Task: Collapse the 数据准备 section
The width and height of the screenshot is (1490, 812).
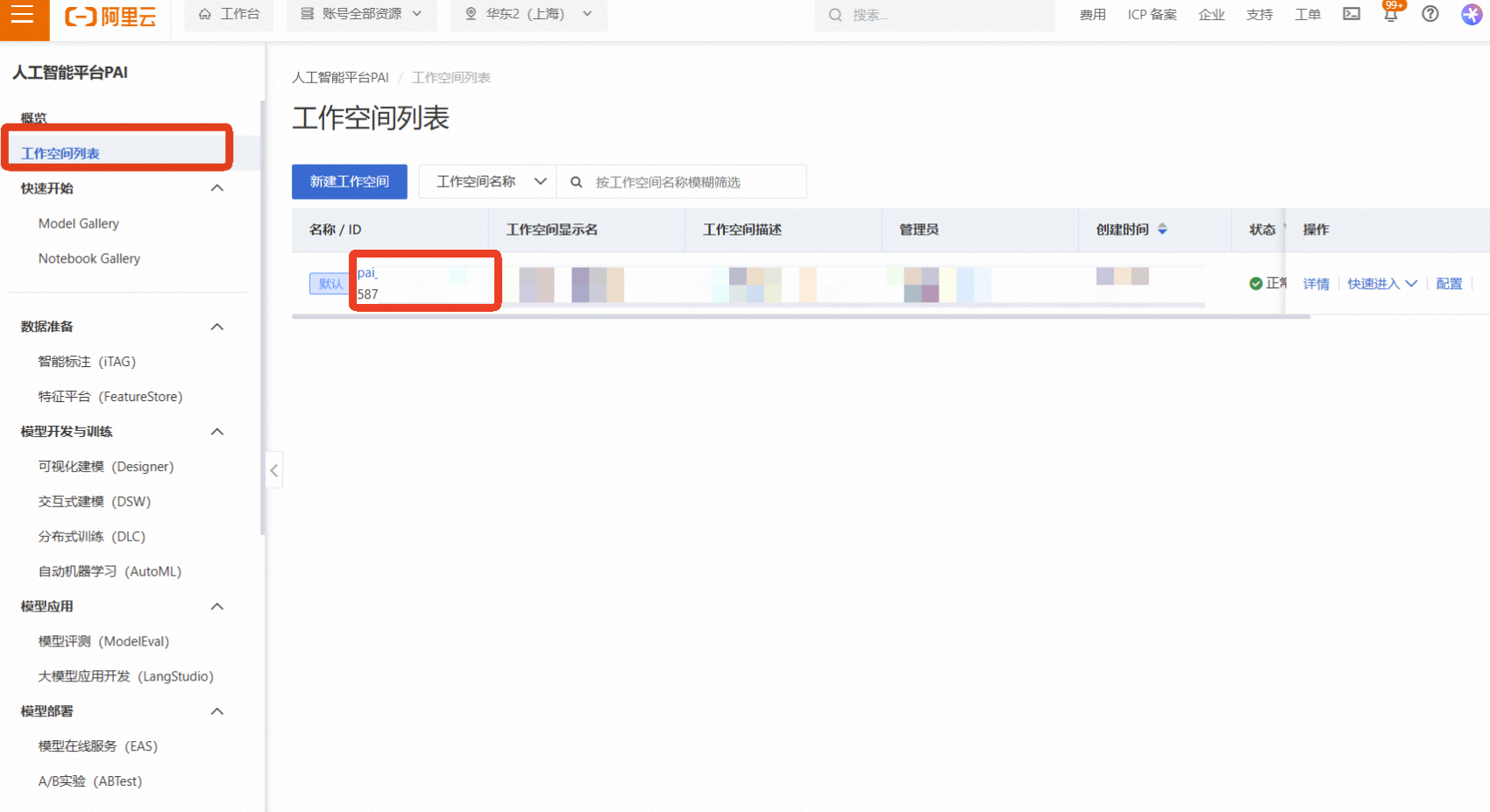Action: tap(217, 327)
